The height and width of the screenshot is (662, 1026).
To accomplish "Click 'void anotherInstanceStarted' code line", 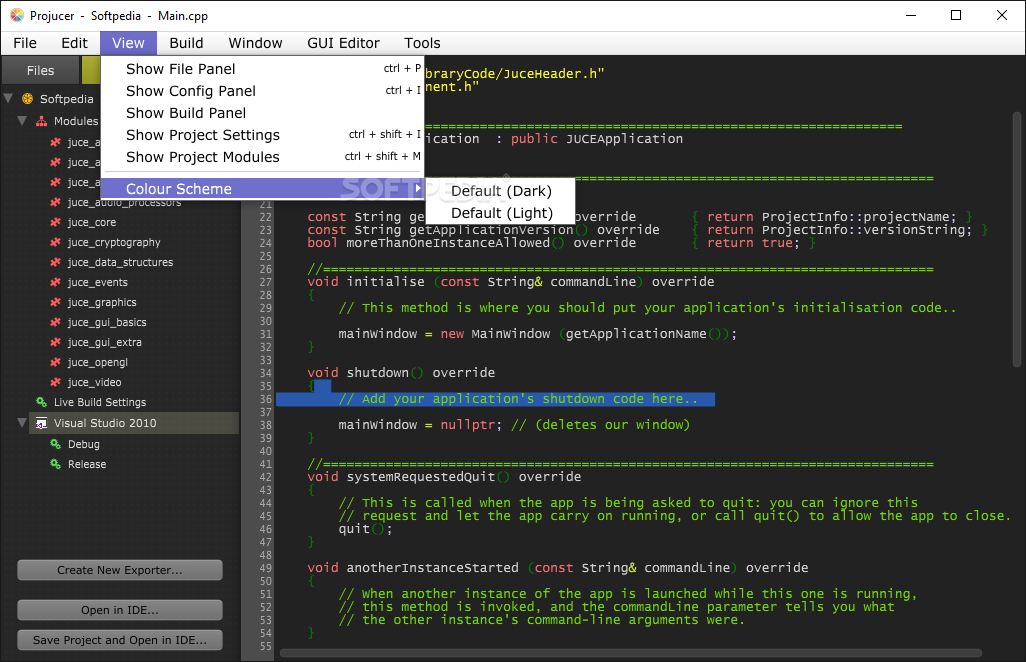I will coord(557,568).
